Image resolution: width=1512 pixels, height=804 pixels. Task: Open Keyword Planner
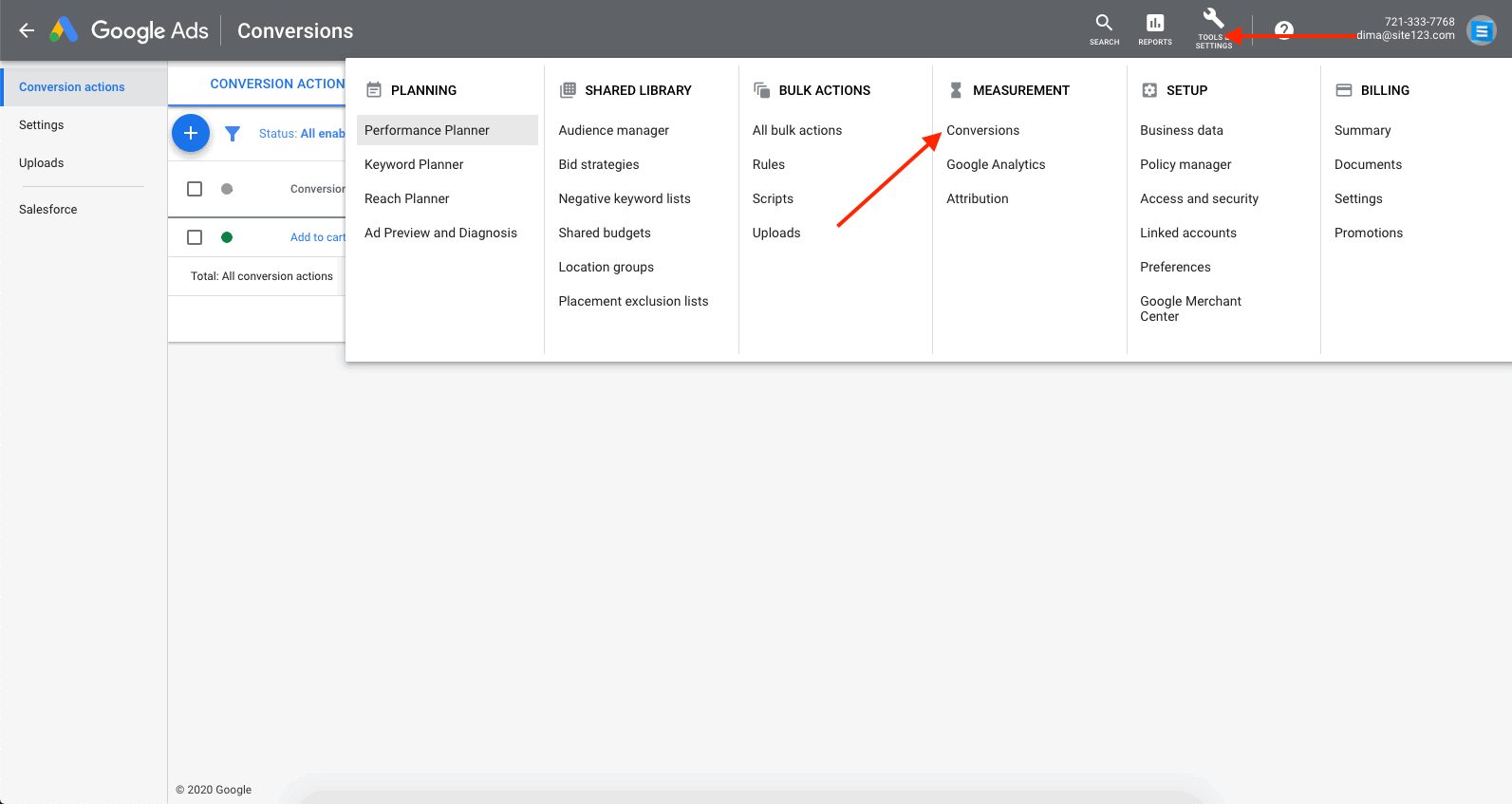click(414, 164)
